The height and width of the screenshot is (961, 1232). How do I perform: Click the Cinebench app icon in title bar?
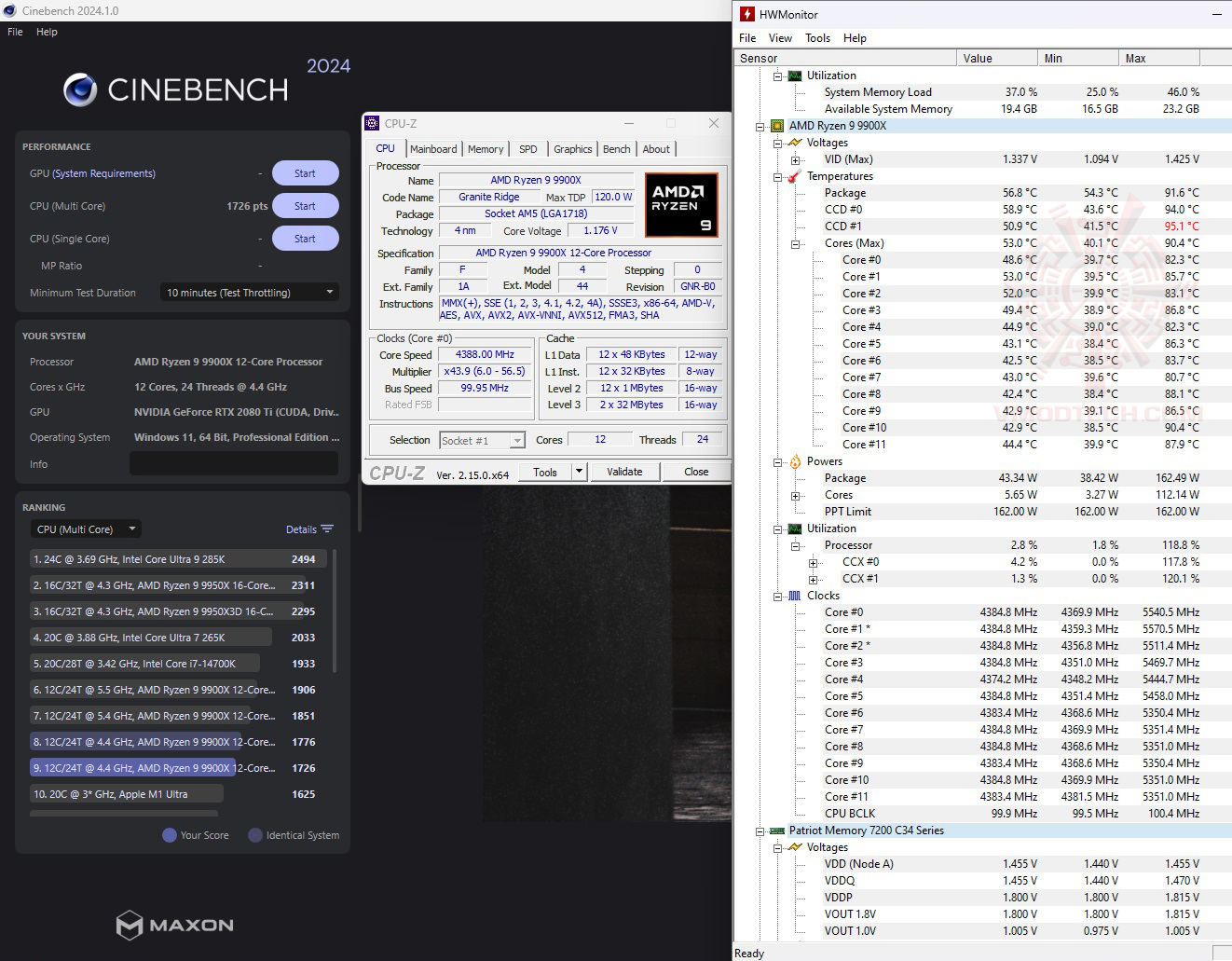point(10,11)
